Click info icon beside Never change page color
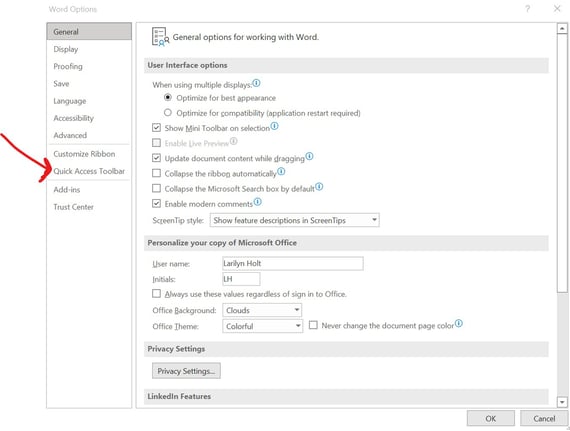The image size is (570, 431). (459, 323)
